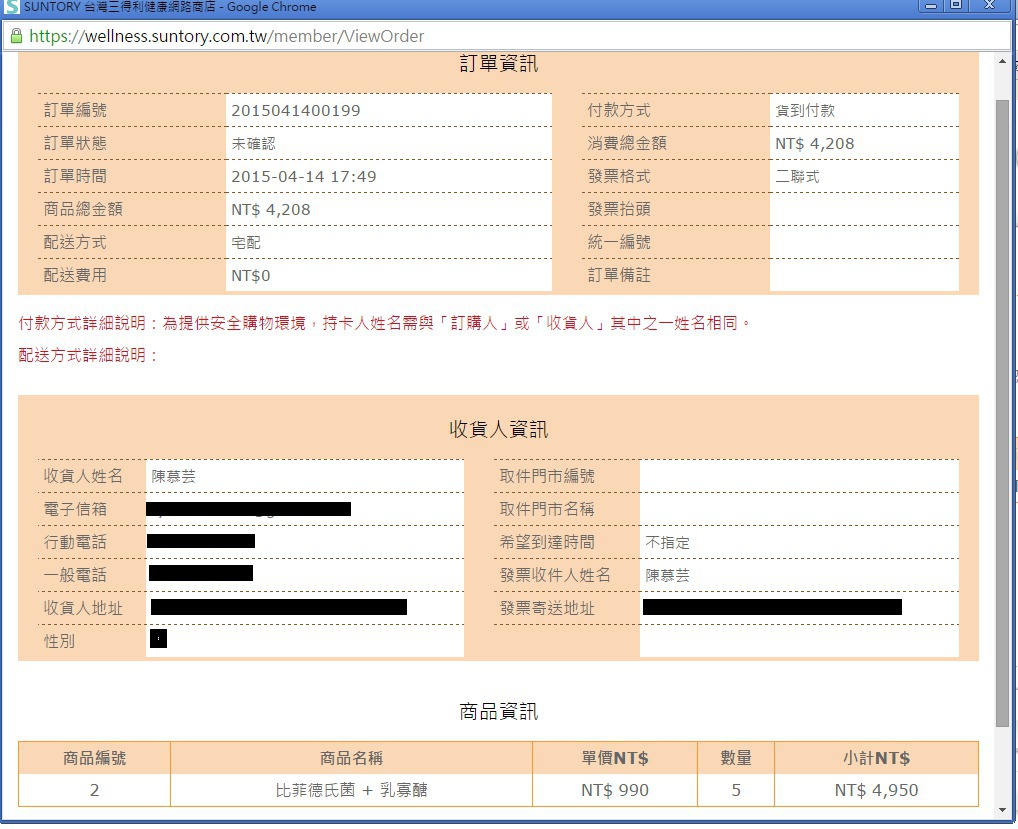Click the 行動電話 label

click(x=75, y=543)
